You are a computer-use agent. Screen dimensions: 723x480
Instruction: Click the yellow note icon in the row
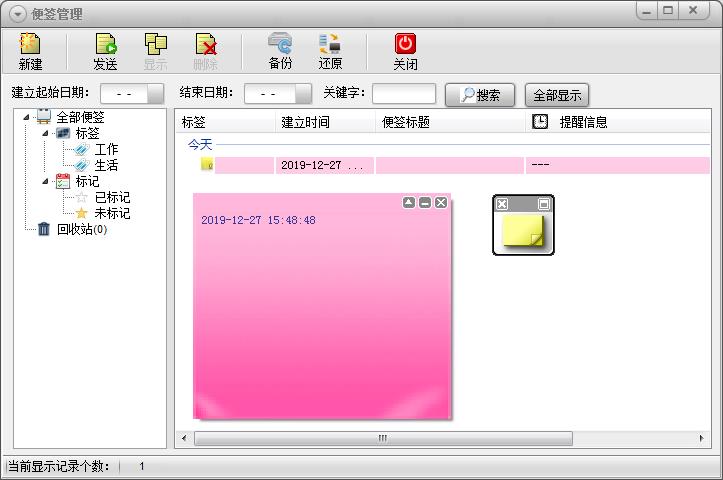[207, 164]
